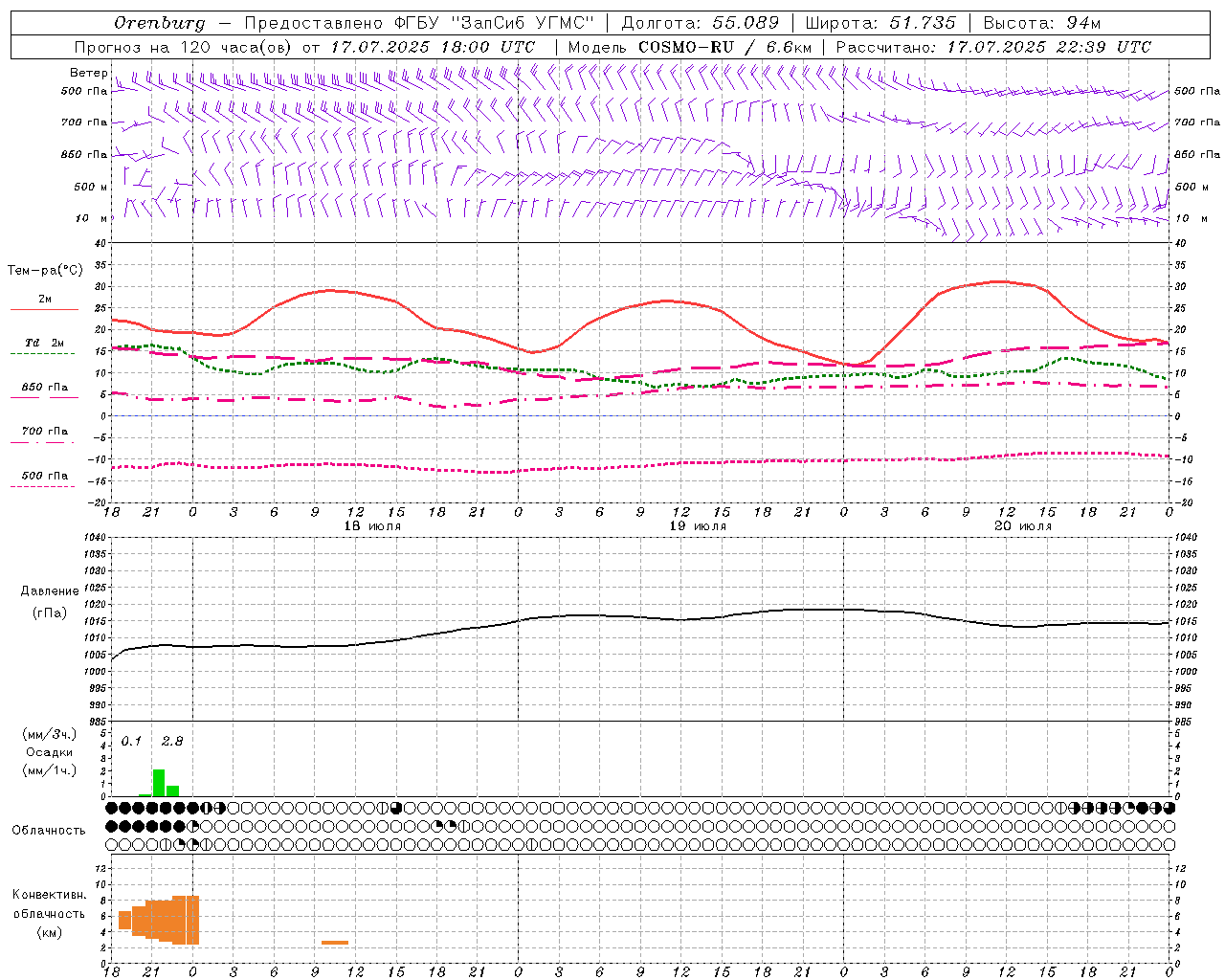1225x980 pixels.
Task: Click the Рассчитано: 17.07.2025 22:39 UTC timestamp
Action: coord(993,47)
